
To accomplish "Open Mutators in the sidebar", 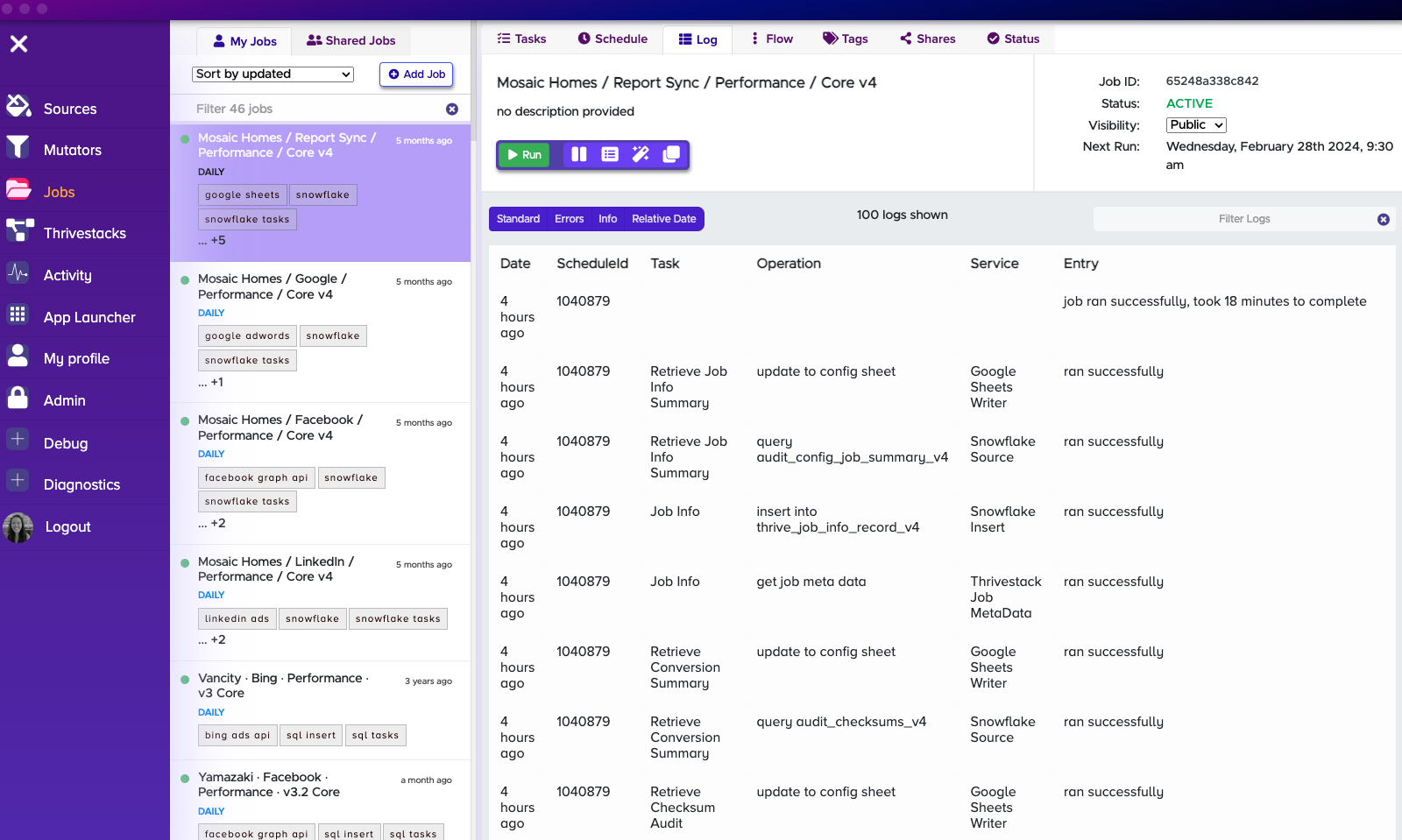I will click(72, 150).
